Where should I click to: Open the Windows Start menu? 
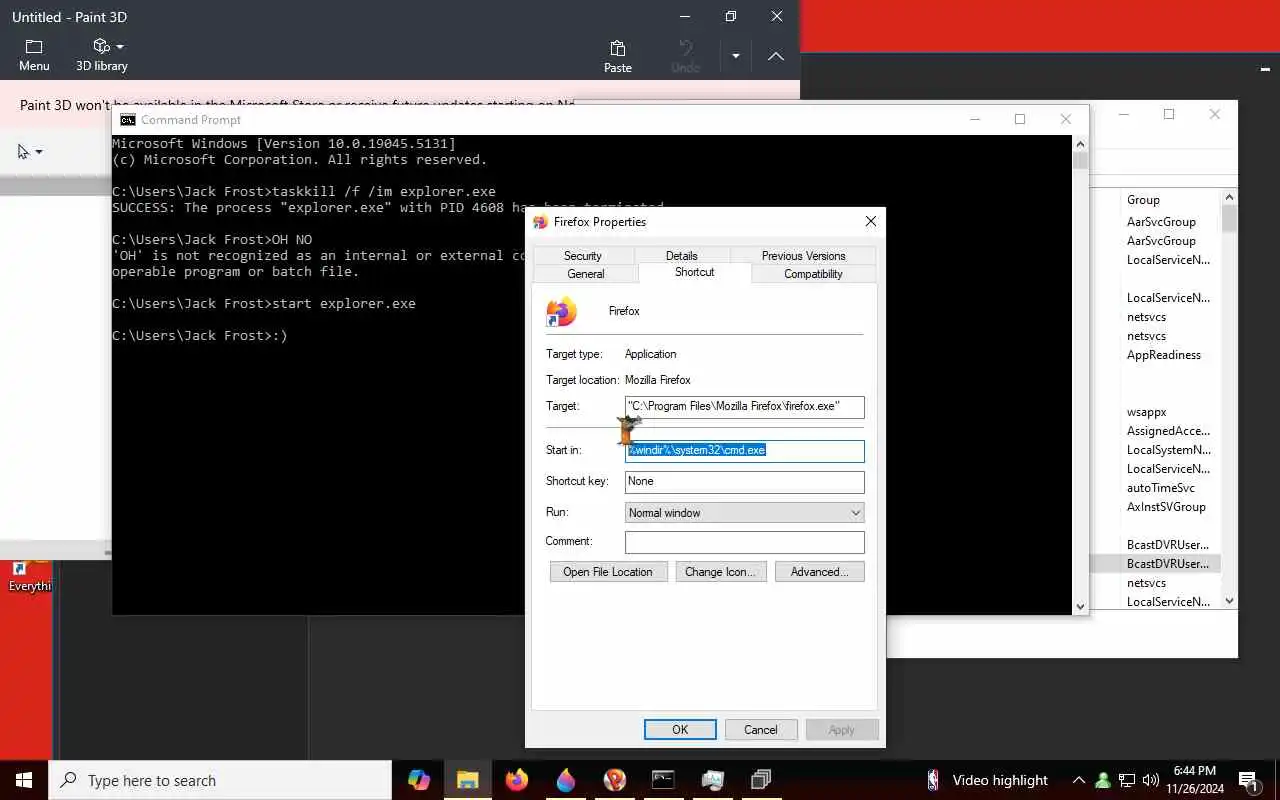(24, 780)
